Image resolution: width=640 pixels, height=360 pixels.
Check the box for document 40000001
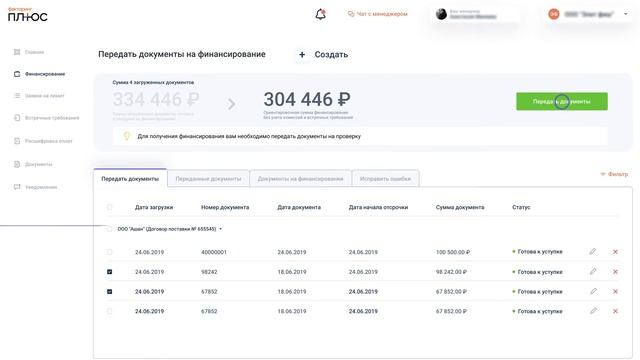click(x=109, y=252)
